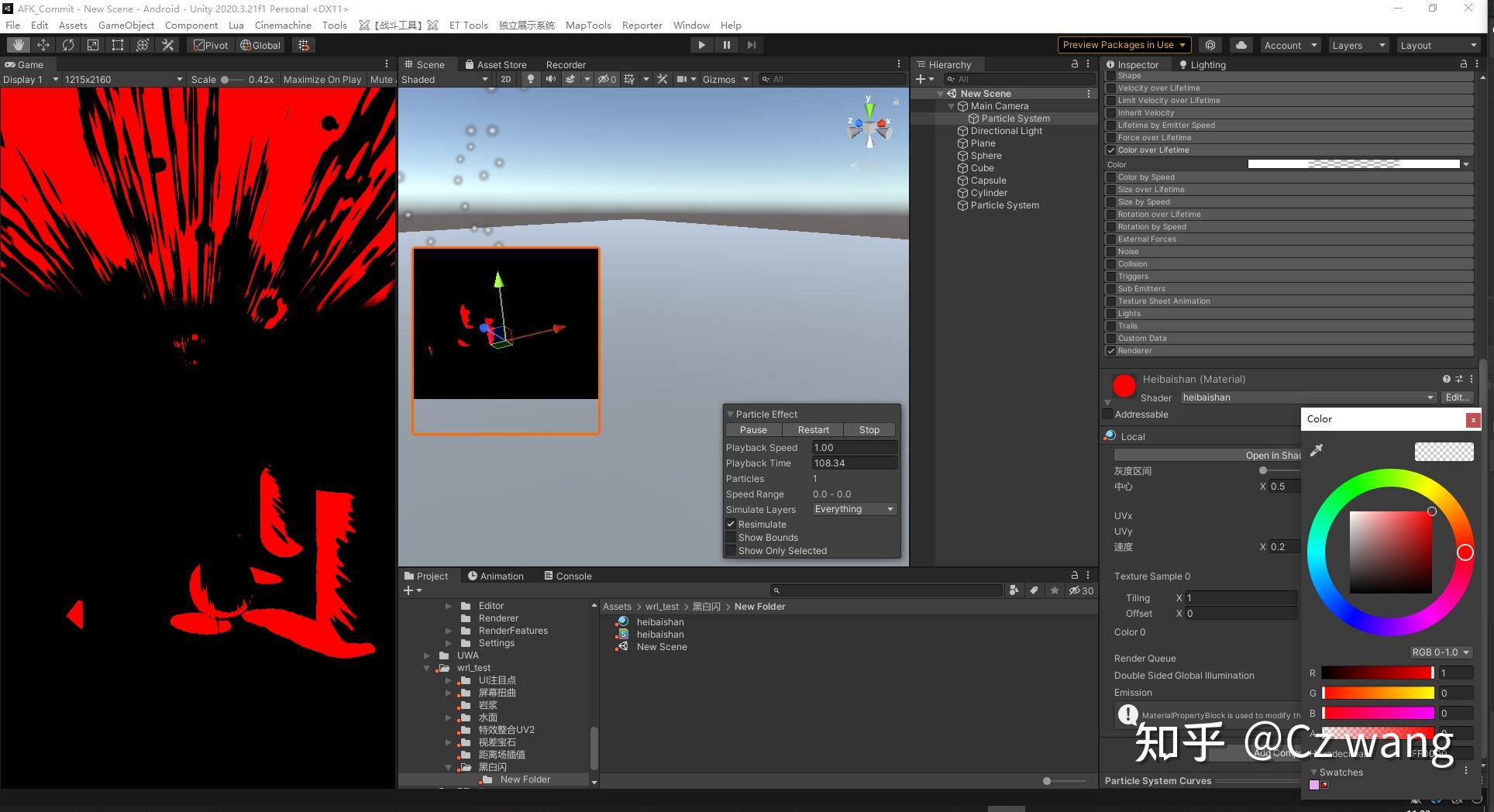The image size is (1494, 812).
Task: Enable the Collision particle module
Action: tap(1112, 263)
